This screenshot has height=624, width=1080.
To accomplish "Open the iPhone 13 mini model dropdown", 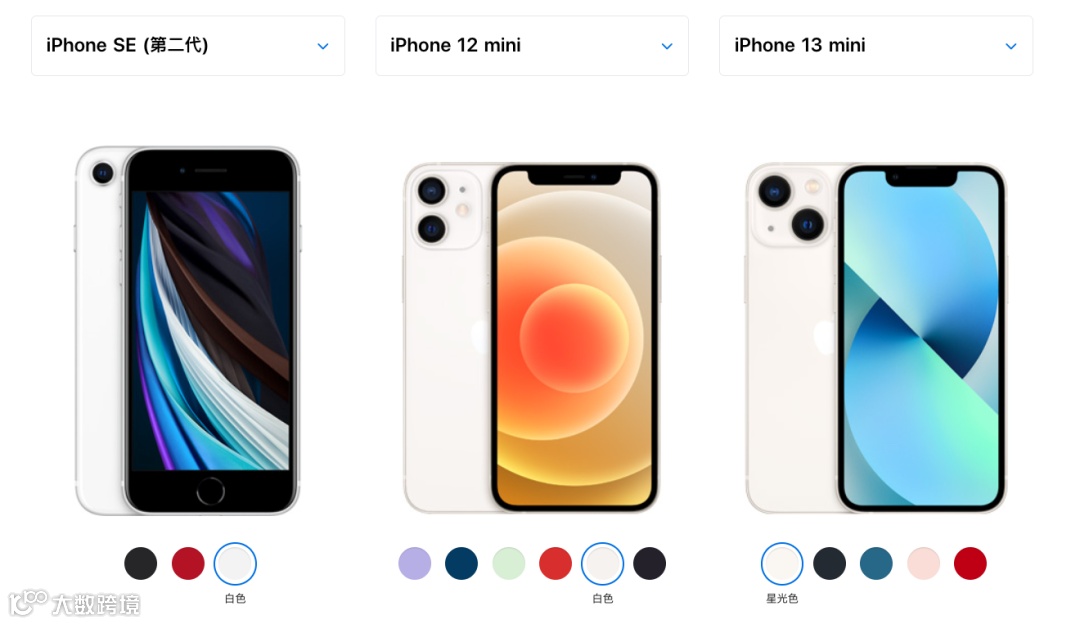I will tap(875, 45).
